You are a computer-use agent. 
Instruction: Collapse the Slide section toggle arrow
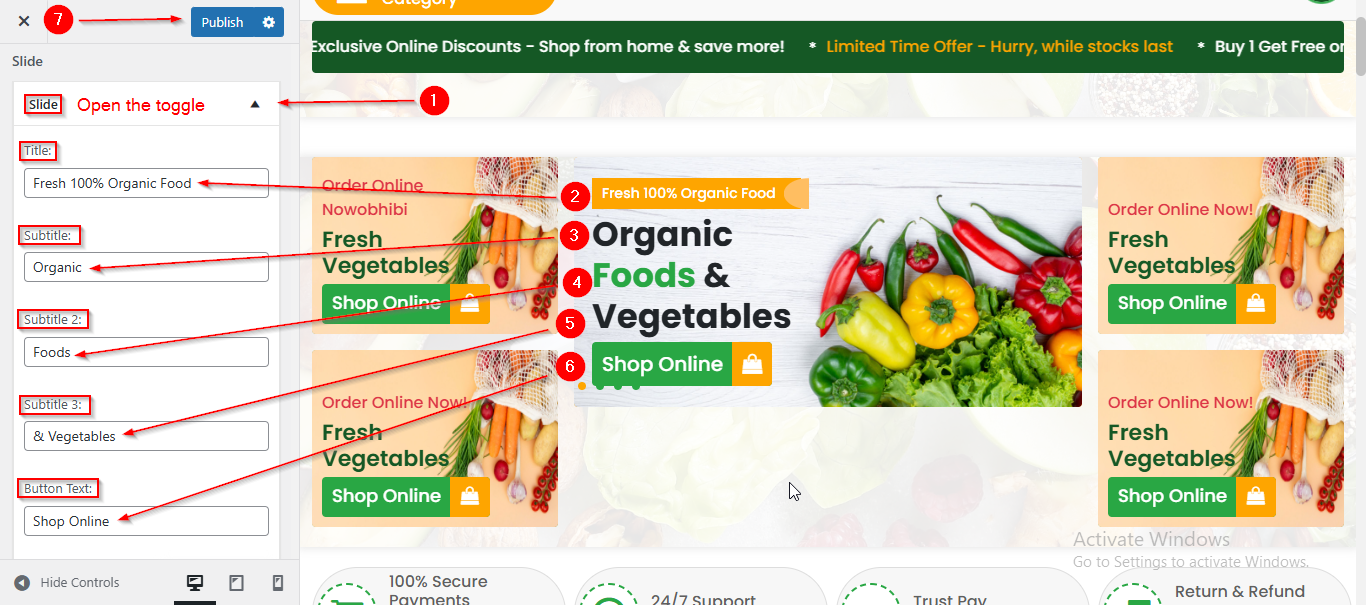click(x=255, y=104)
